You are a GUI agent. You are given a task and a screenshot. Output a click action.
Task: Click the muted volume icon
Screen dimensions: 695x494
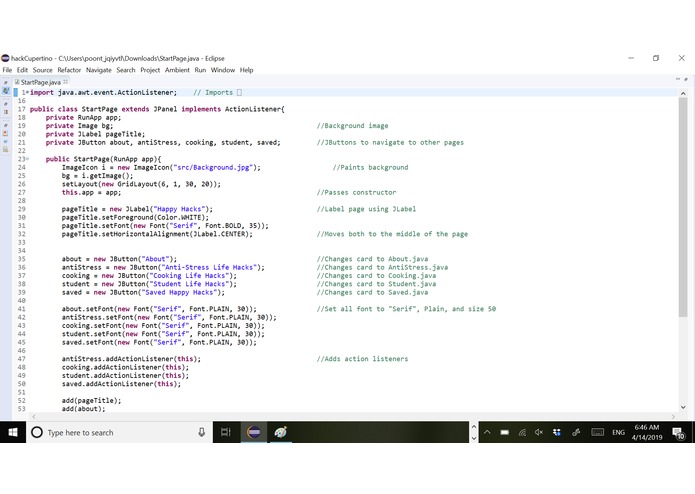pos(539,432)
